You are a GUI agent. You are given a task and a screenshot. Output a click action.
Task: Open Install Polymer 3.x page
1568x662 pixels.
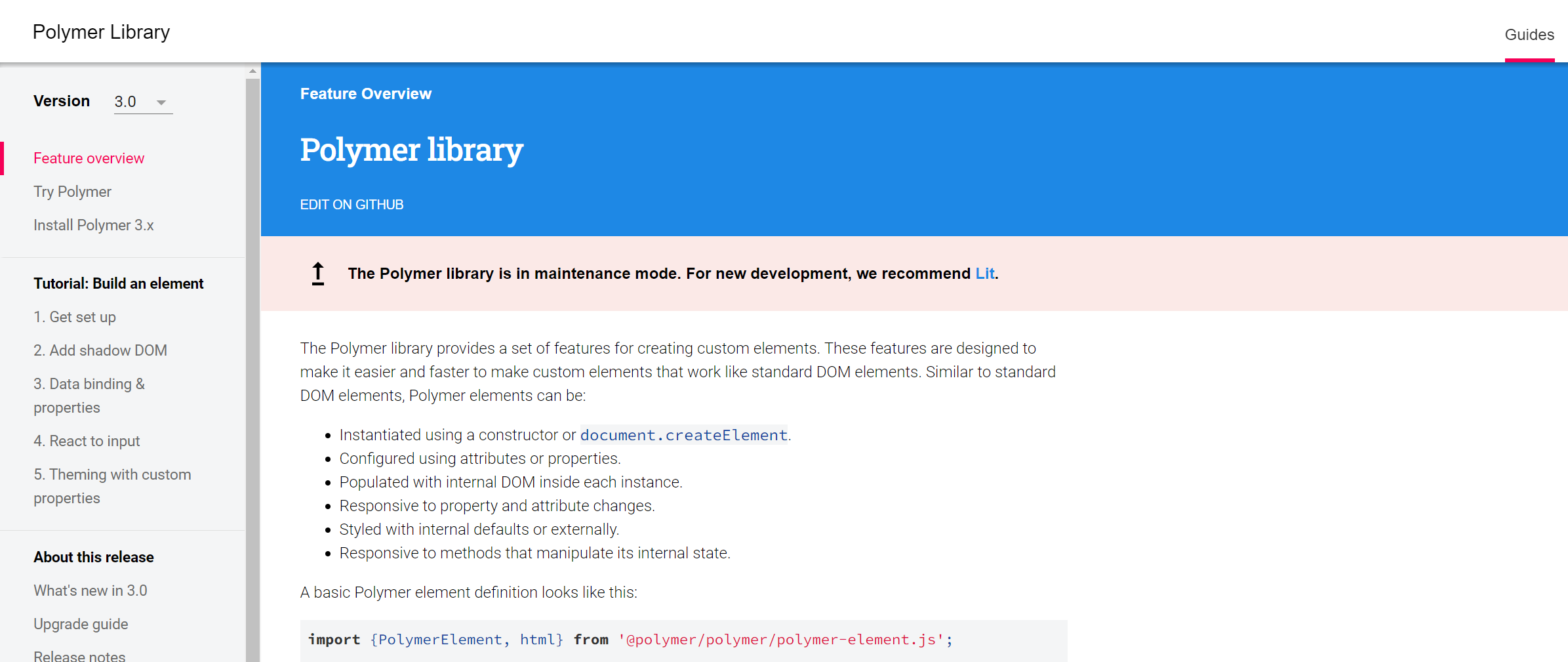[x=93, y=225]
